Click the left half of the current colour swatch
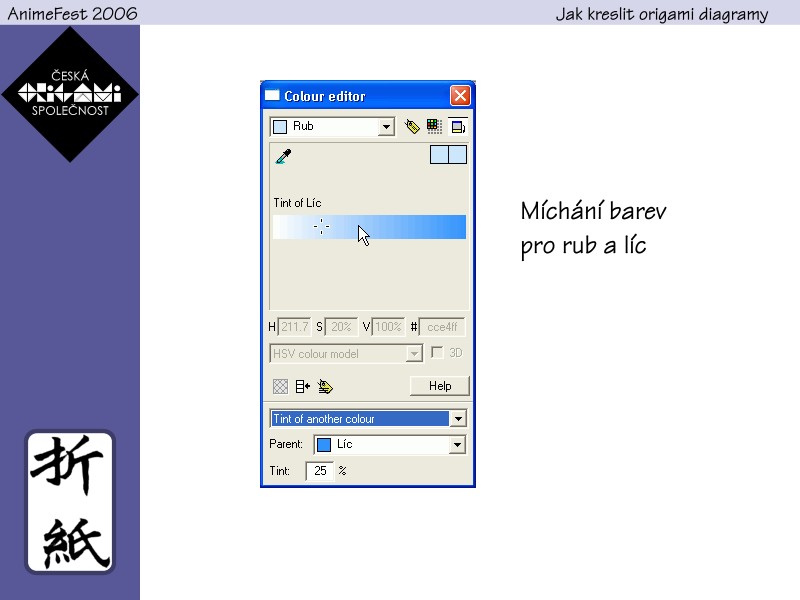 tap(439, 155)
